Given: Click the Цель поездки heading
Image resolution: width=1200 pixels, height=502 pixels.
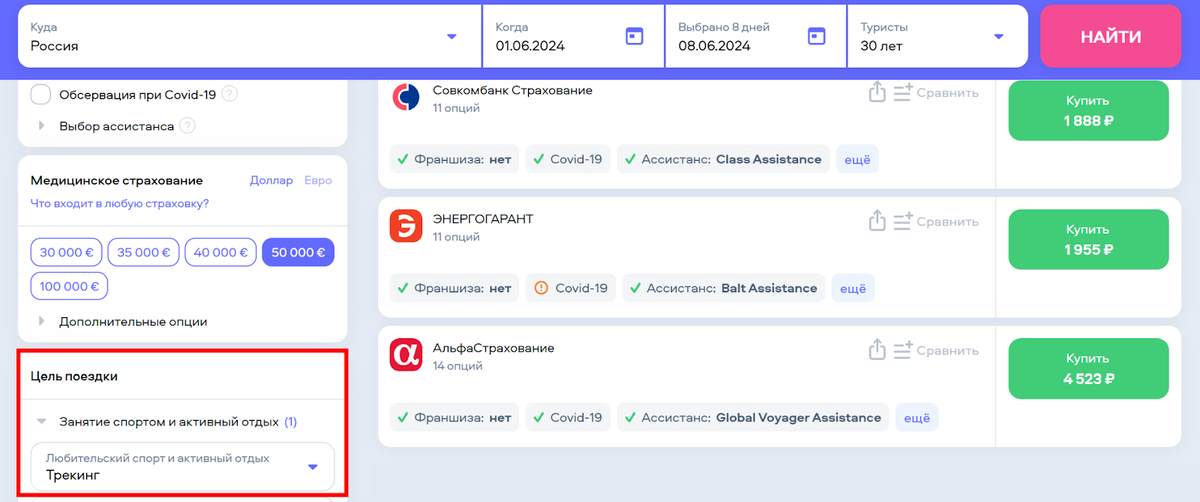Looking at the screenshot, I should pyautogui.click(x=74, y=376).
